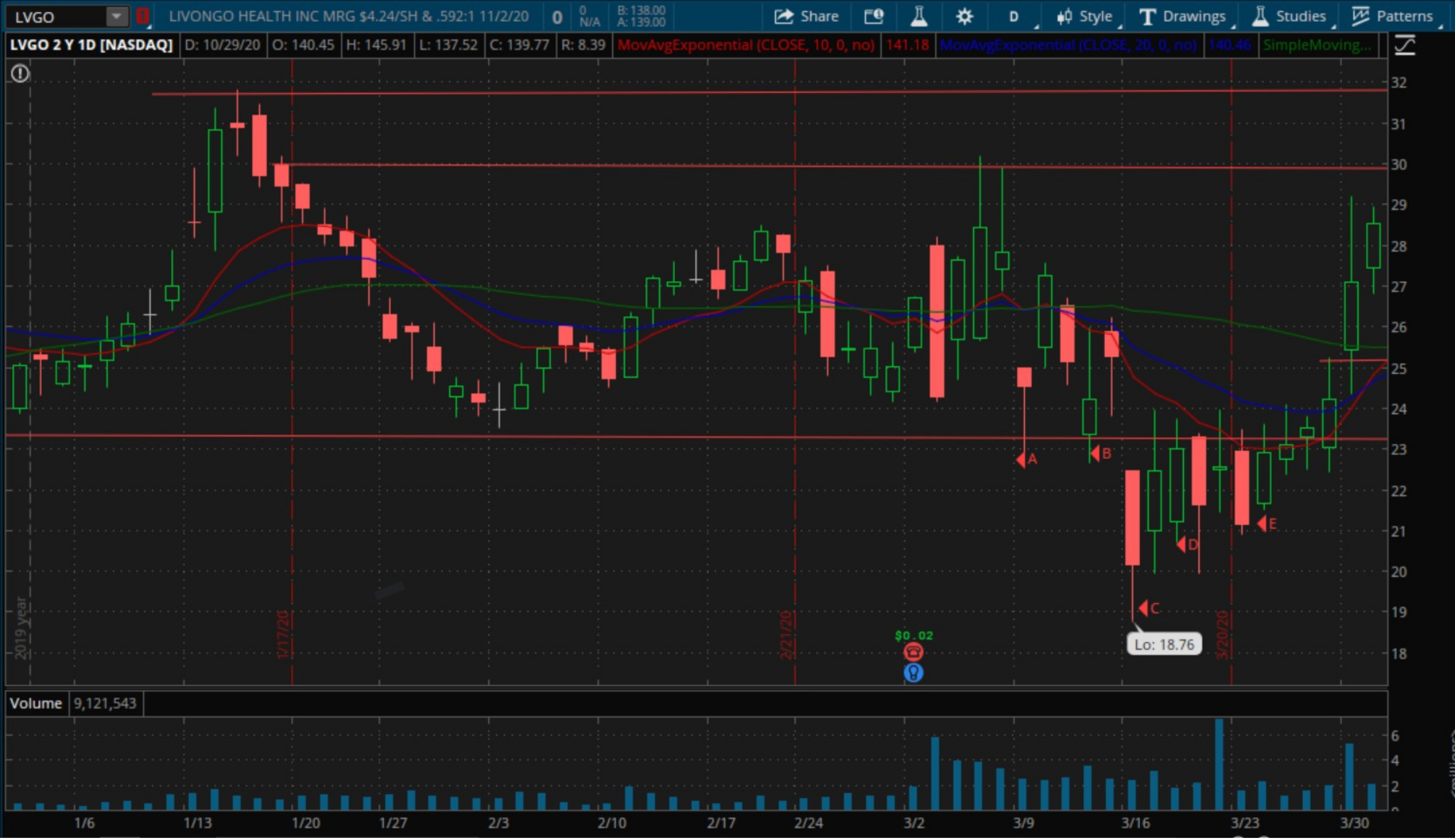Click the red arrow marker B
The image size is (1455, 840).
[x=1101, y=453]
